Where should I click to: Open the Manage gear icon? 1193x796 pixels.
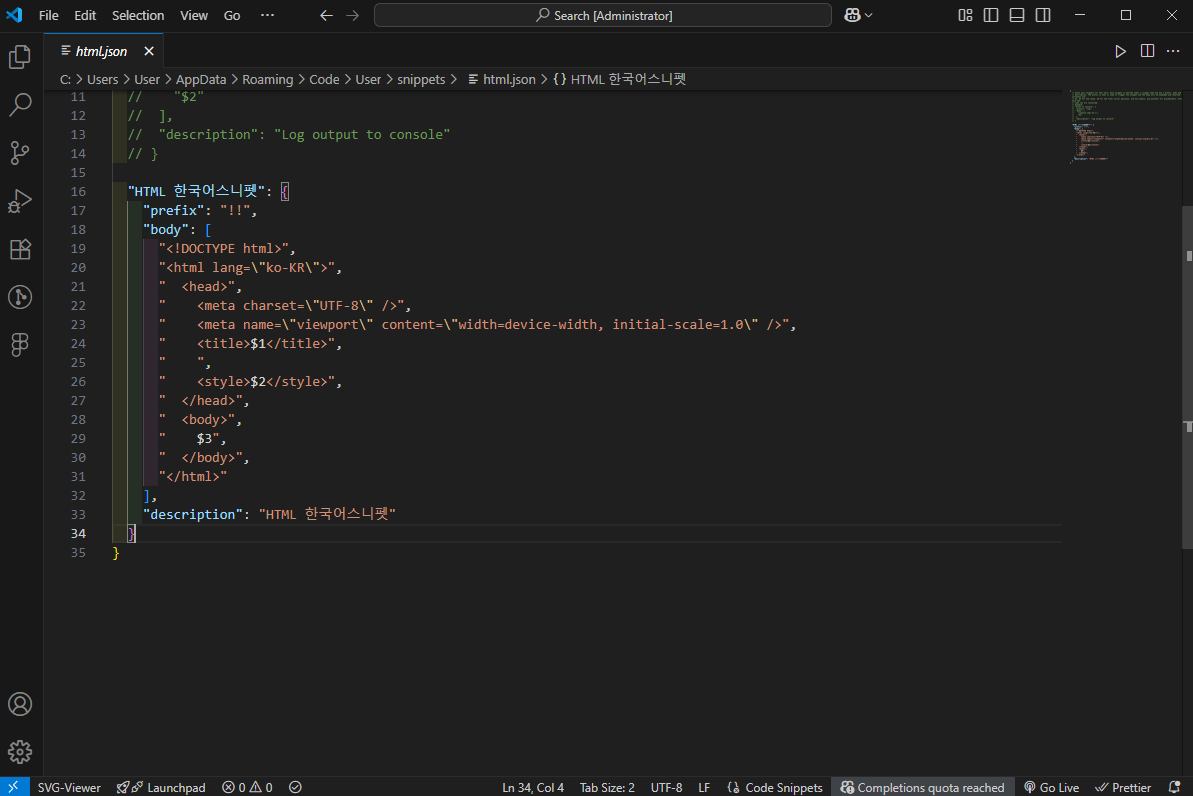point(21,752)
